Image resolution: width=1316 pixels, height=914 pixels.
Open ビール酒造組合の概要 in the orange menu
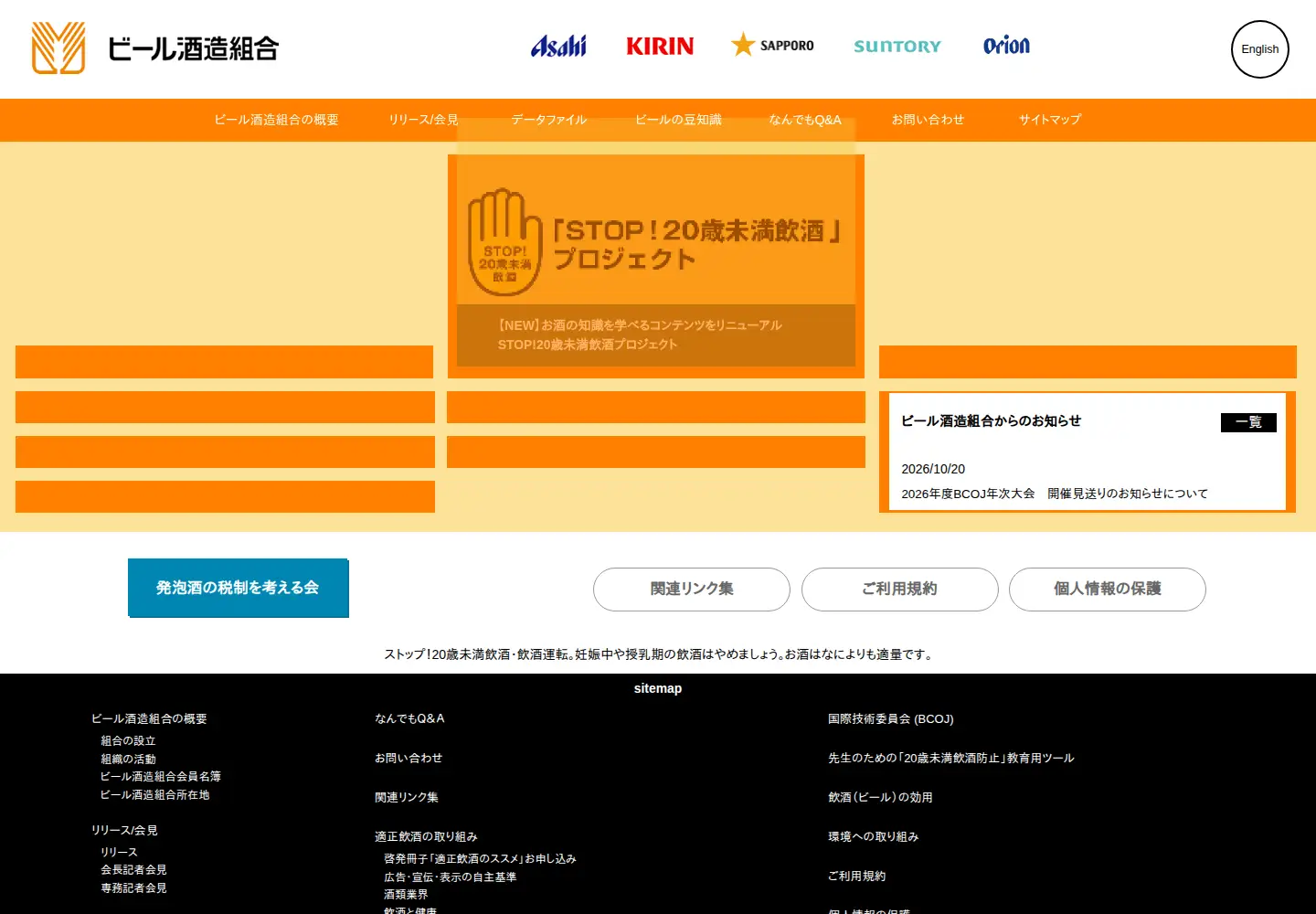[x=277, y=120]
